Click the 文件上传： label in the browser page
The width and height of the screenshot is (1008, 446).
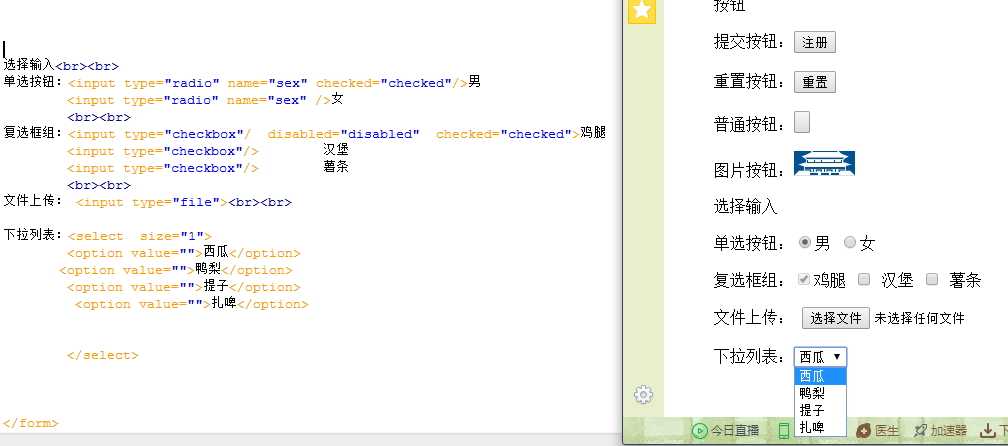coord(749,317)
